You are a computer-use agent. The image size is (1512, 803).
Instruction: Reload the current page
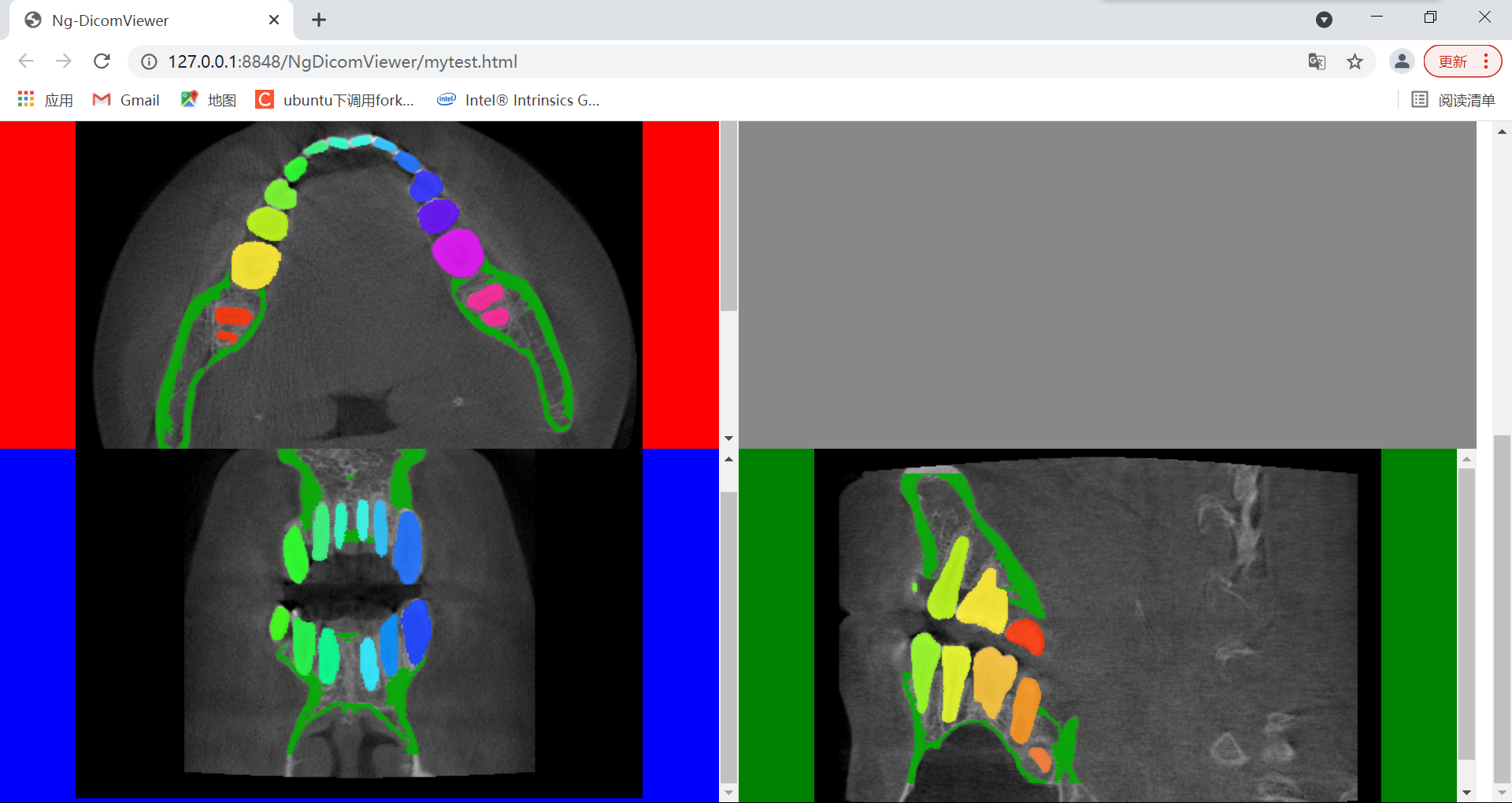(x=102, y=61)
